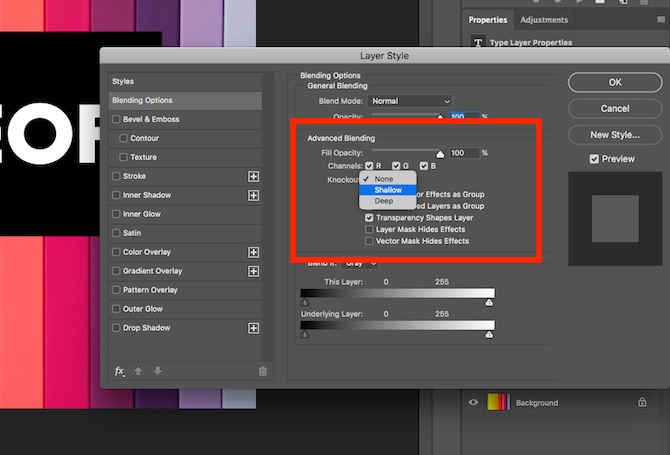
Task: Select Deep in the Knockout dropdown
Action: pos(384,201)
